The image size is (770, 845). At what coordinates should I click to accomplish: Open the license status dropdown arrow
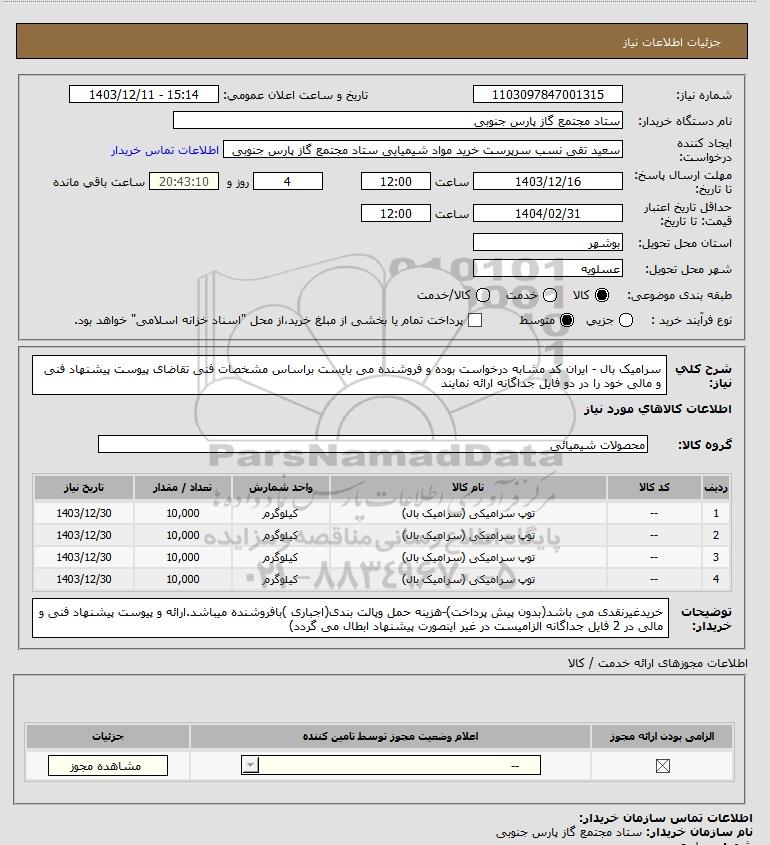point(251,765)
